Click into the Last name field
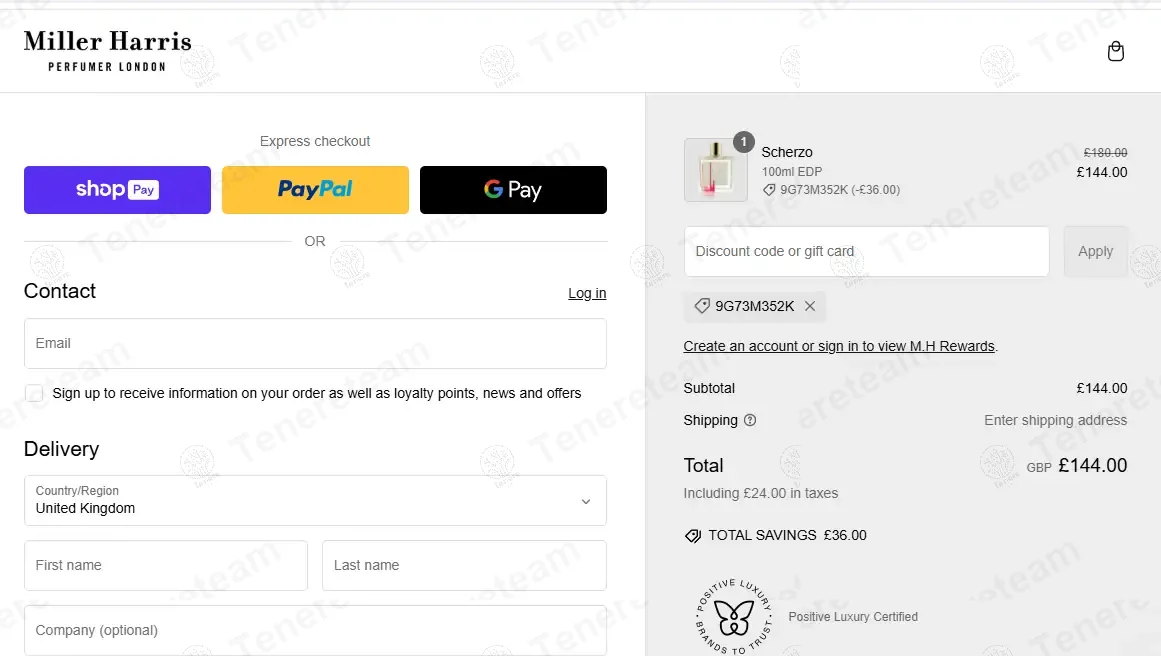 pos(464,566)
